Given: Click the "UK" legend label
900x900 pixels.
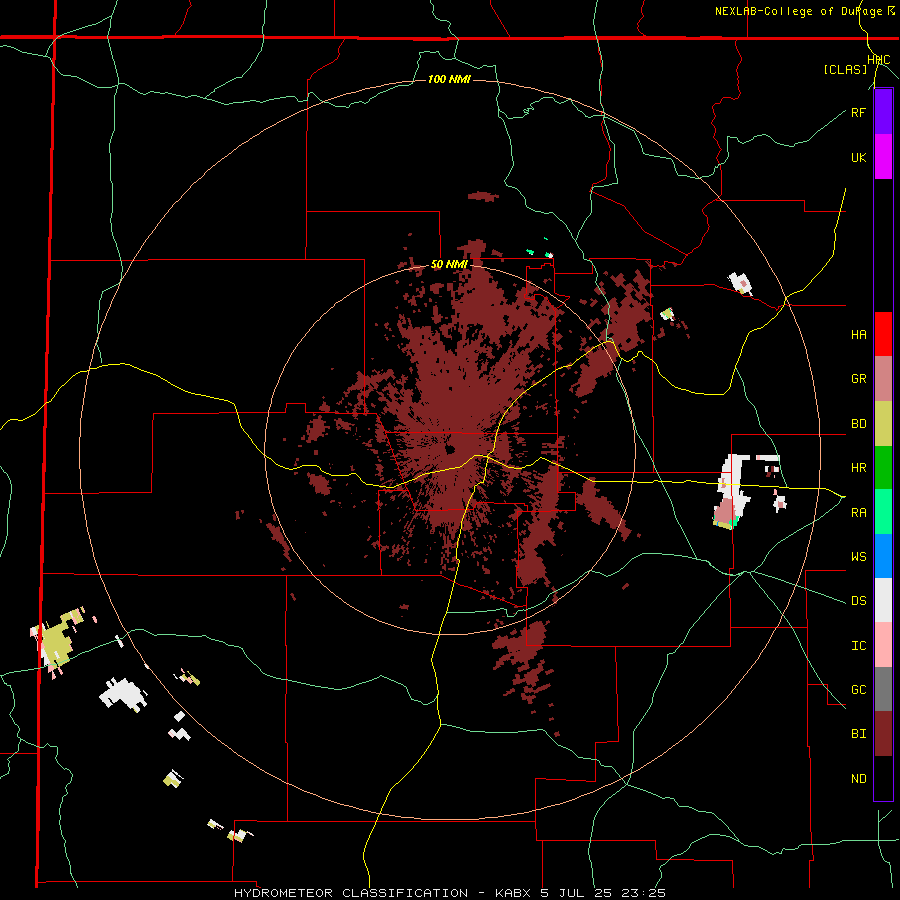Looking at the screenshot, I should [x=858, y=157].
